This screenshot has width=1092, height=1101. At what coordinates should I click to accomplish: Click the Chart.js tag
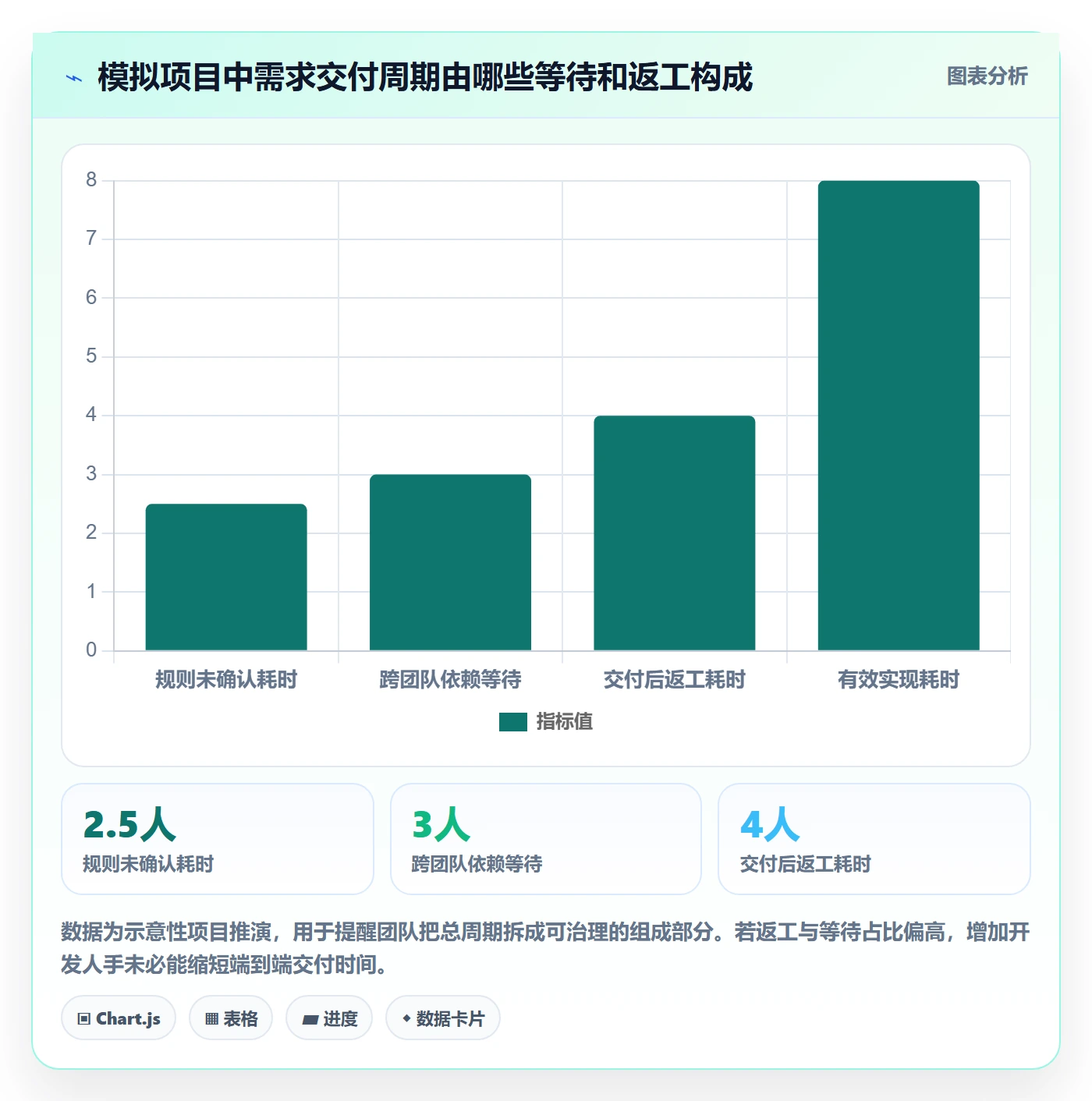119,1018
